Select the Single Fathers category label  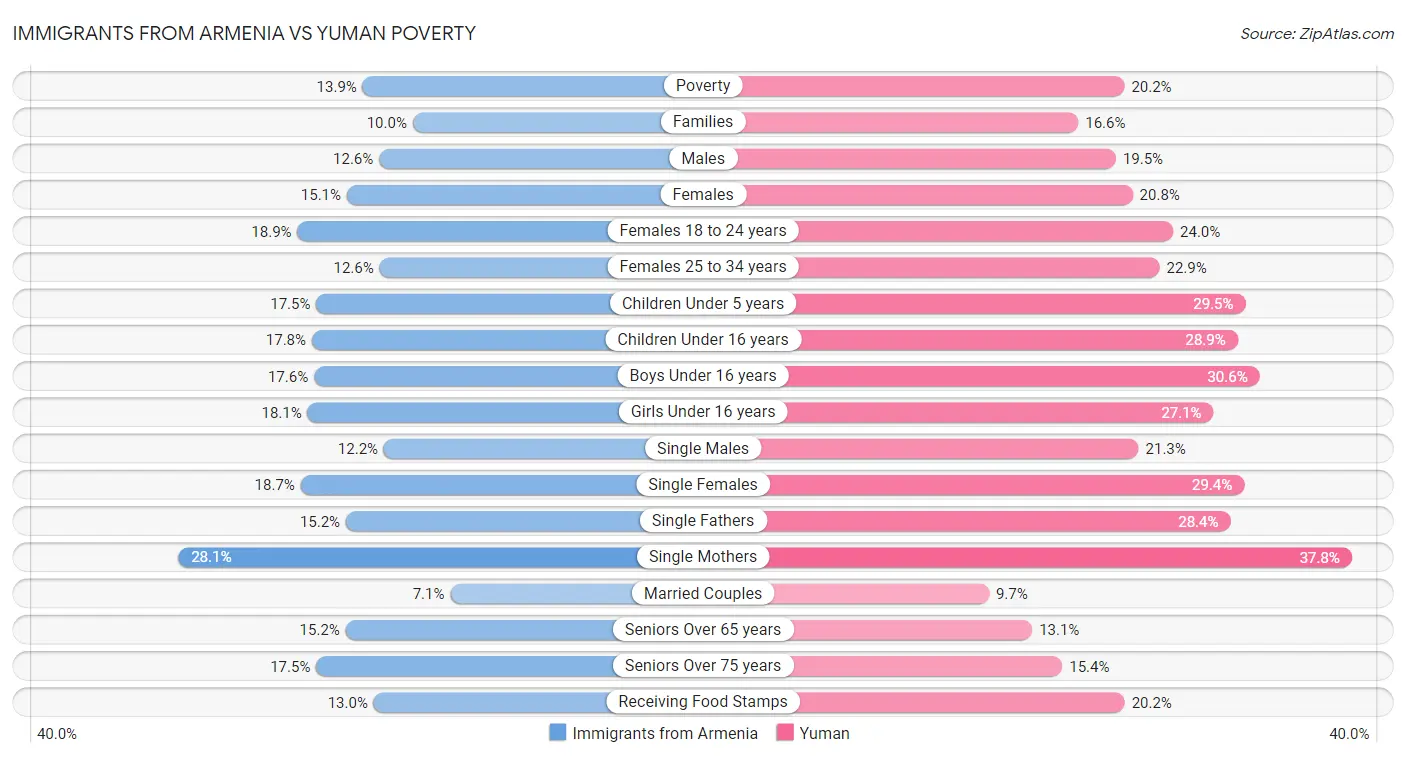[703, 521]
